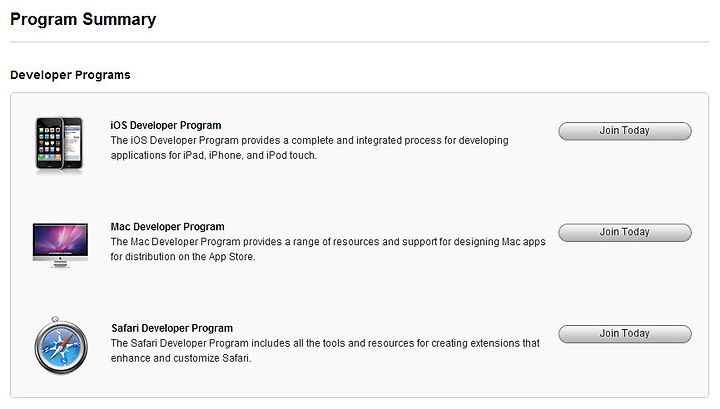Join Today for the iOS Developer Program
Viewport: 720px width, 409px height.
tap(625, 131)
